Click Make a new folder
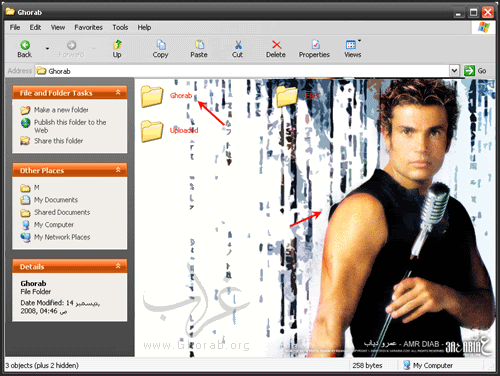 61,110
